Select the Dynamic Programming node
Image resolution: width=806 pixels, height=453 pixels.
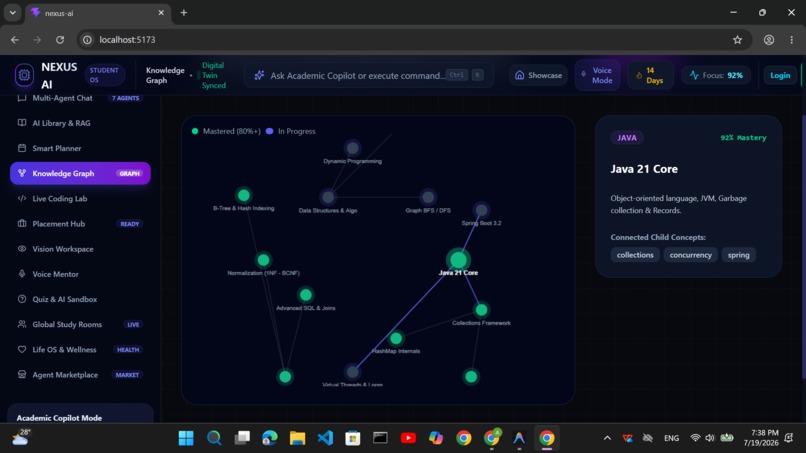coord(352,148)
